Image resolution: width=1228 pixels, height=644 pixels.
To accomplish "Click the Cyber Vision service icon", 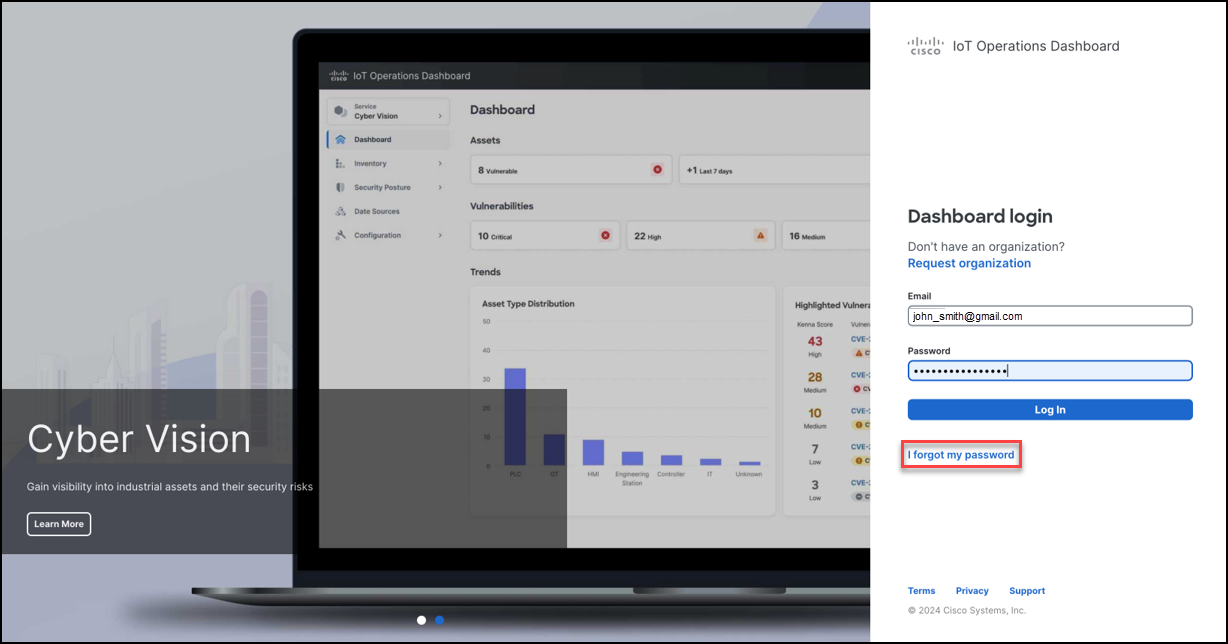I will (340, 113).
